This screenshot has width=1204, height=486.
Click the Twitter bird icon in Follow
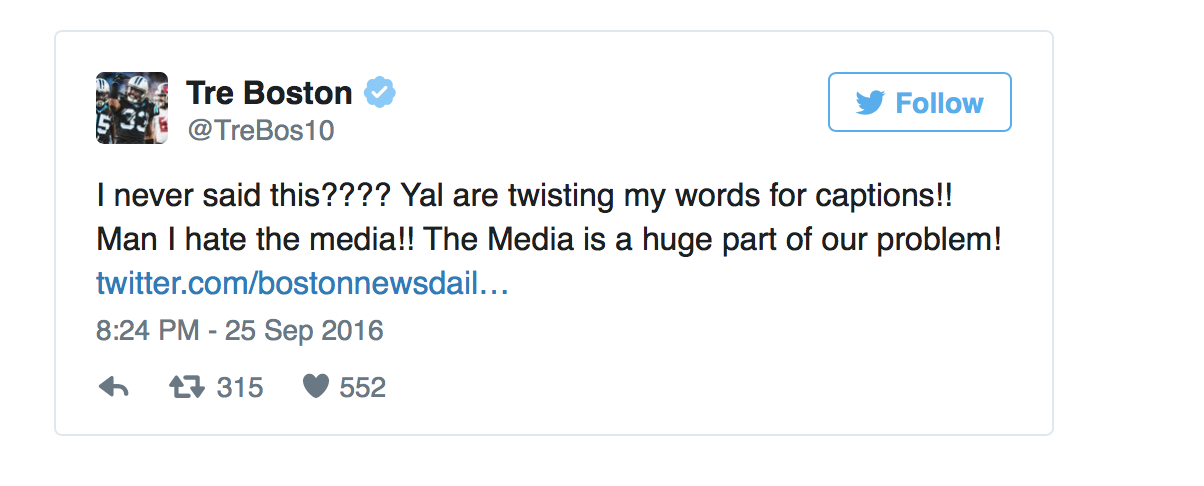[x=870, y=103]
